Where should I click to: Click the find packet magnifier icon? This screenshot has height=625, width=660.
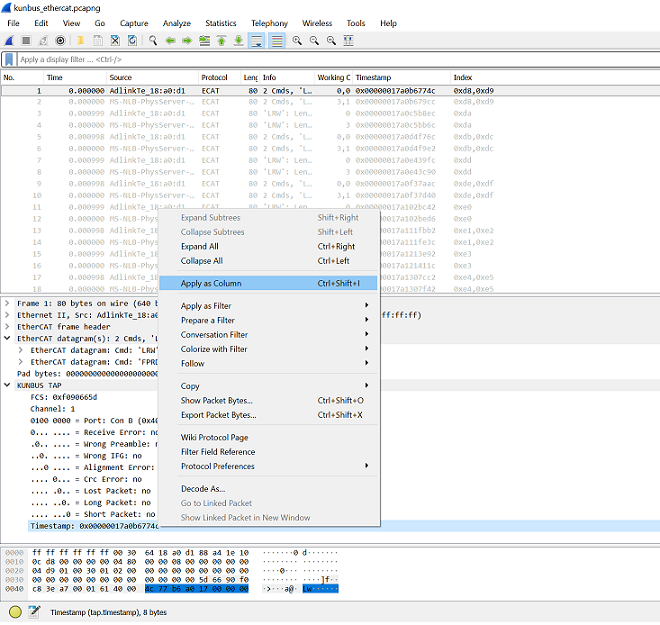(x=153, y=41)
